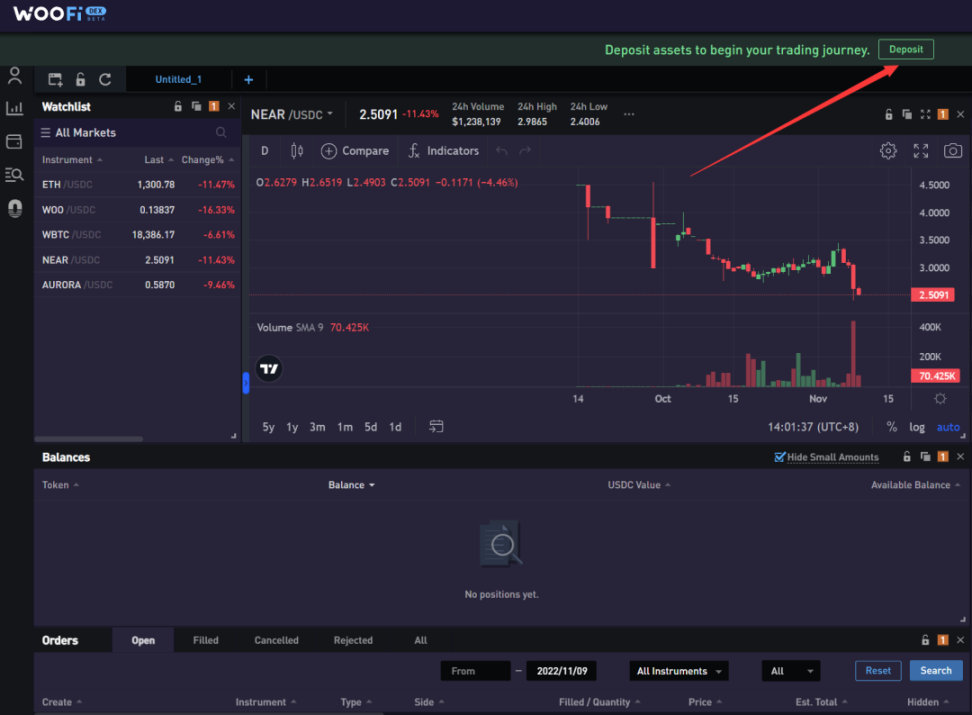Click the refresh workspace icon
The width and height of the screenshot is (972, 715).
tap(105, 79)
